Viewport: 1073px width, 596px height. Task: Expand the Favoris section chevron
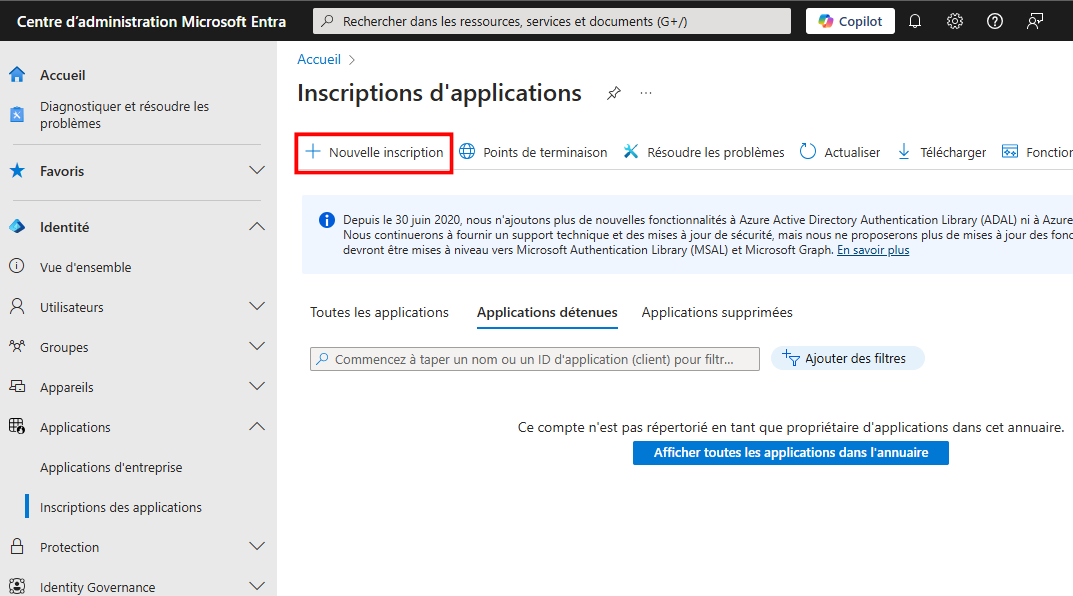pos(257,170)
